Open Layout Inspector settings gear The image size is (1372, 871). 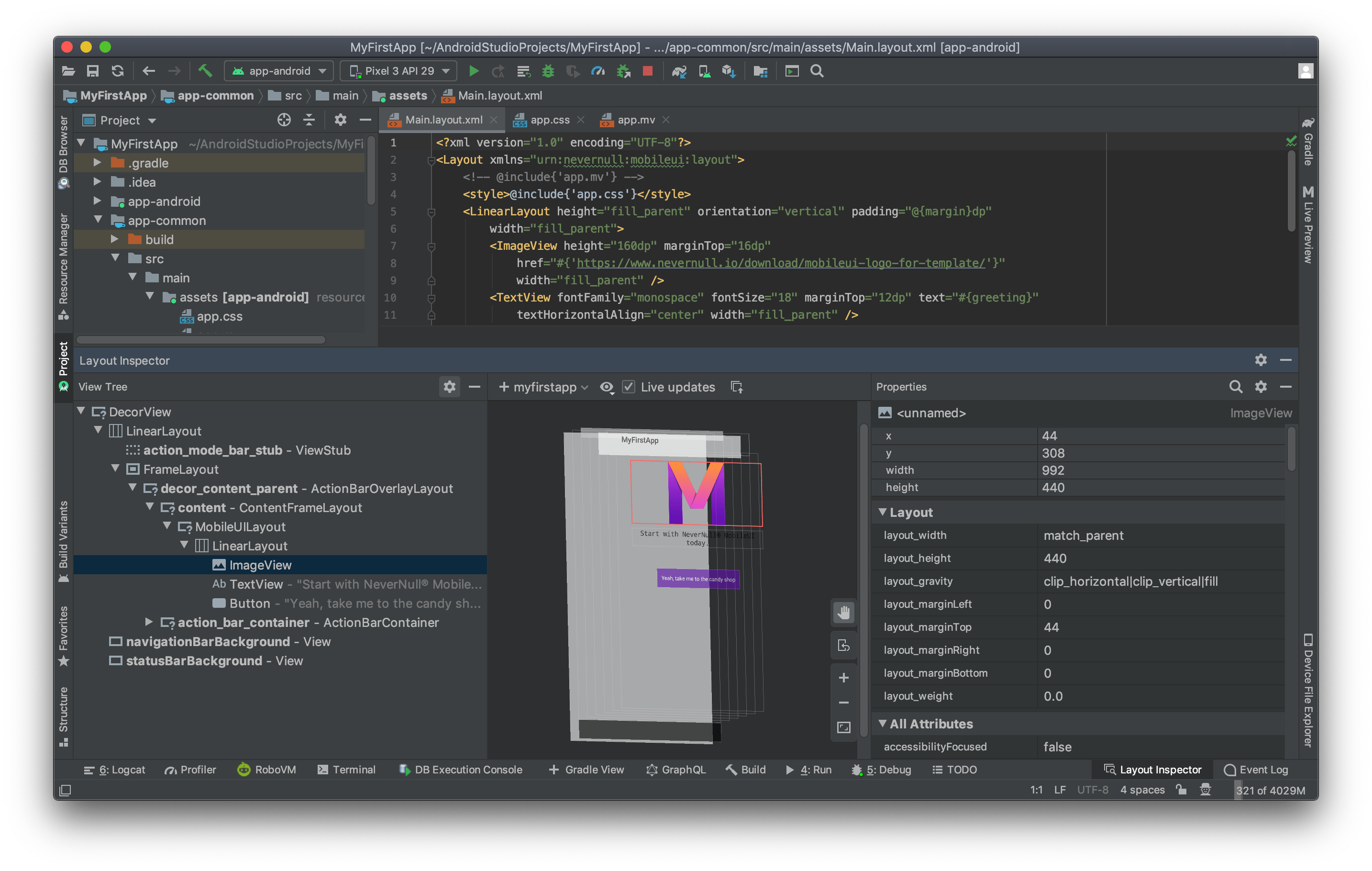click(x=1261, y=360)
